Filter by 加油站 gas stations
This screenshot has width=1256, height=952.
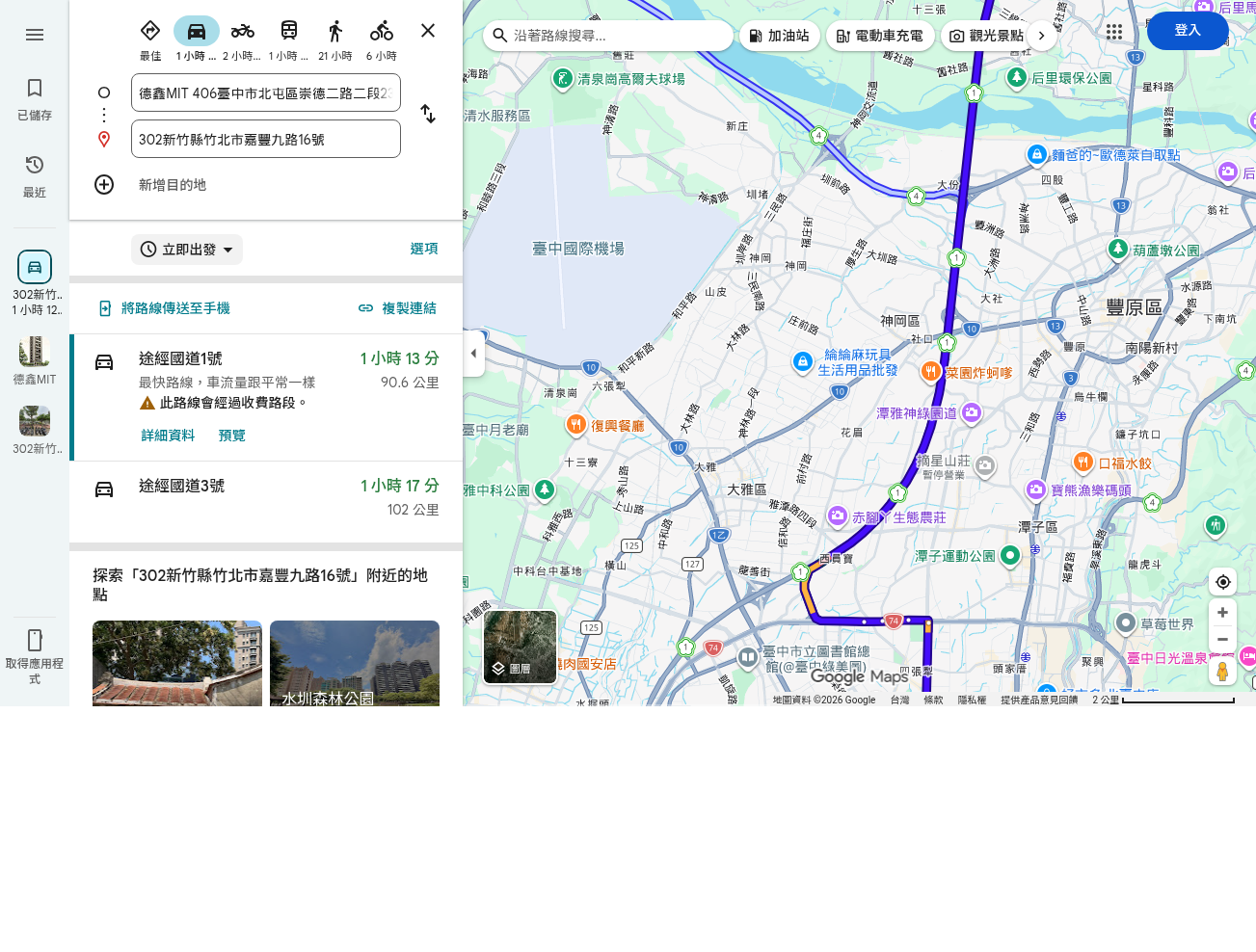coord(780,36)
